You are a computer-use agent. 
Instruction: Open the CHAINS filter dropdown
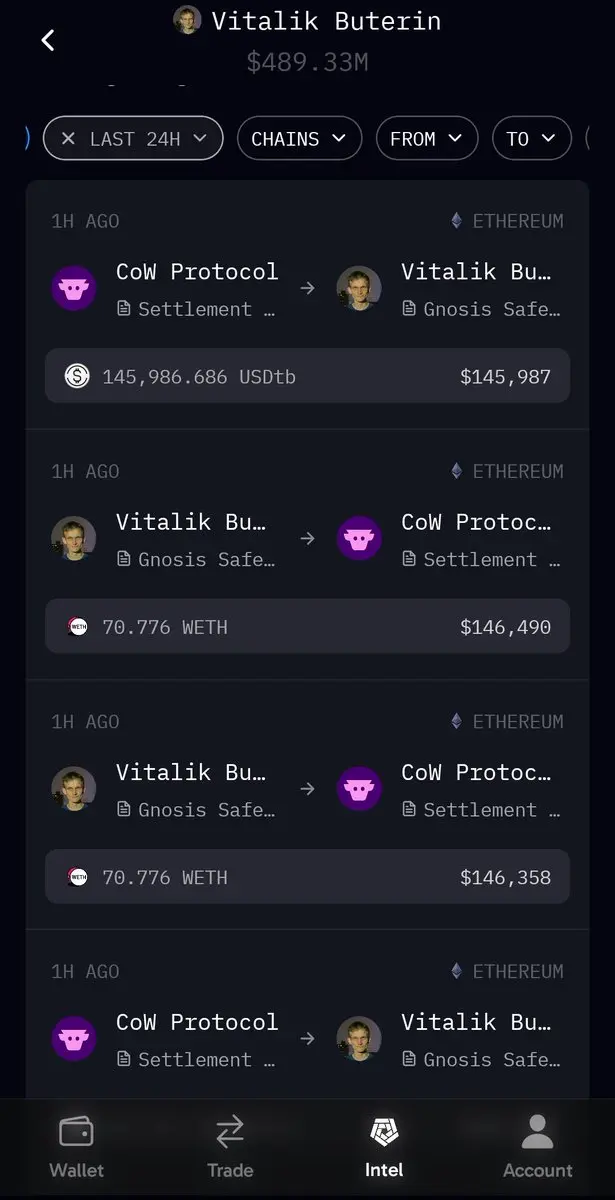(x=298, y=139)
